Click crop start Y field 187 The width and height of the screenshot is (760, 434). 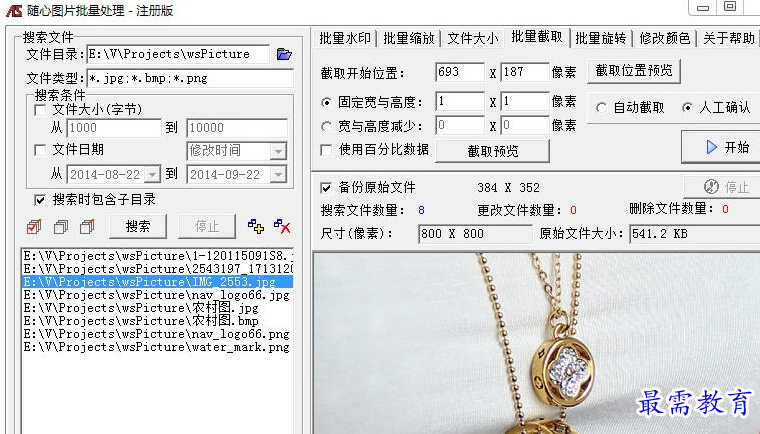pyautogui.click(x=525, y=72)
